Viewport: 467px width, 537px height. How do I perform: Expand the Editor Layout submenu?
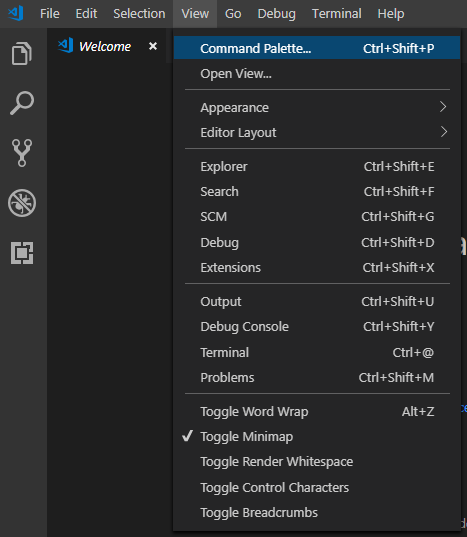coord(317,133)
